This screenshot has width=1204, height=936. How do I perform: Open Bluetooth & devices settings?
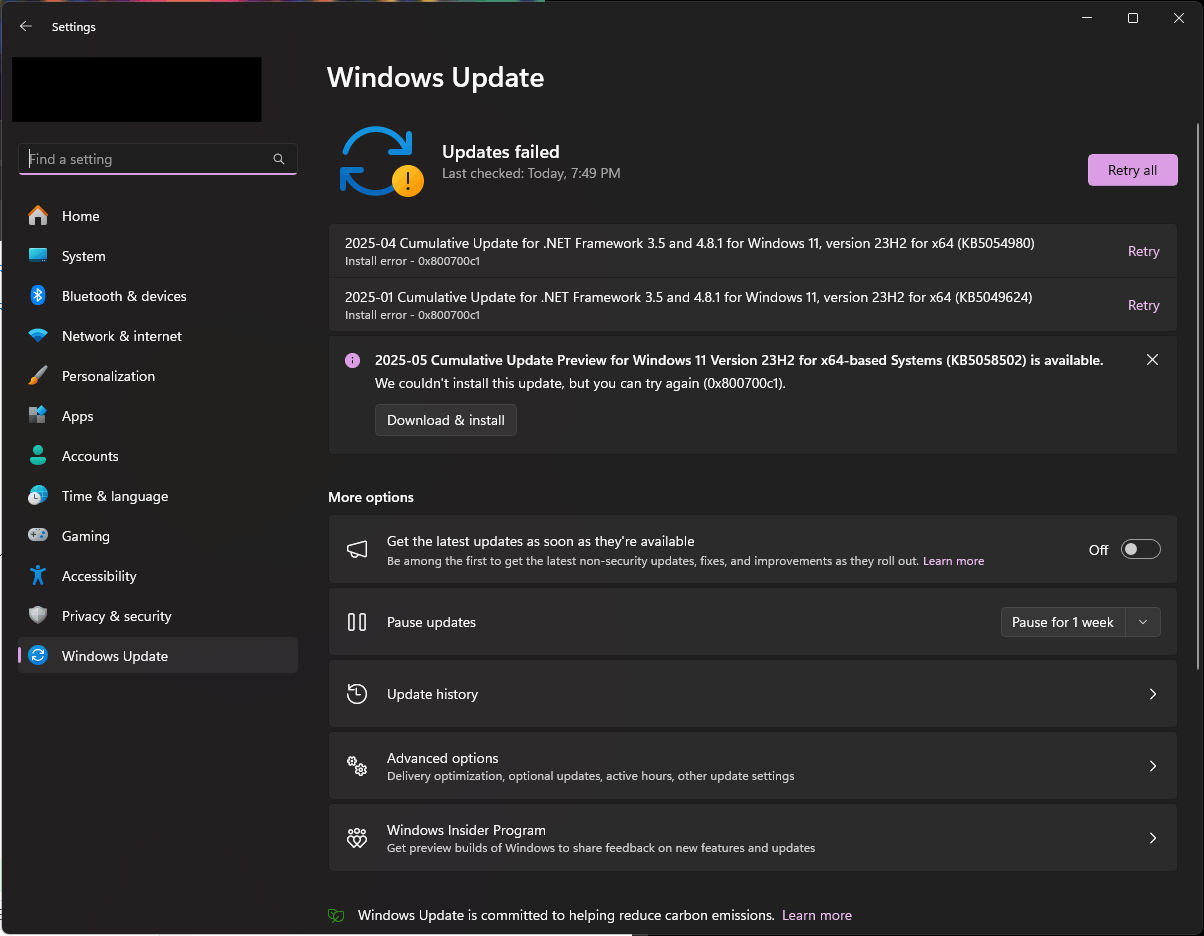[158, 296]
